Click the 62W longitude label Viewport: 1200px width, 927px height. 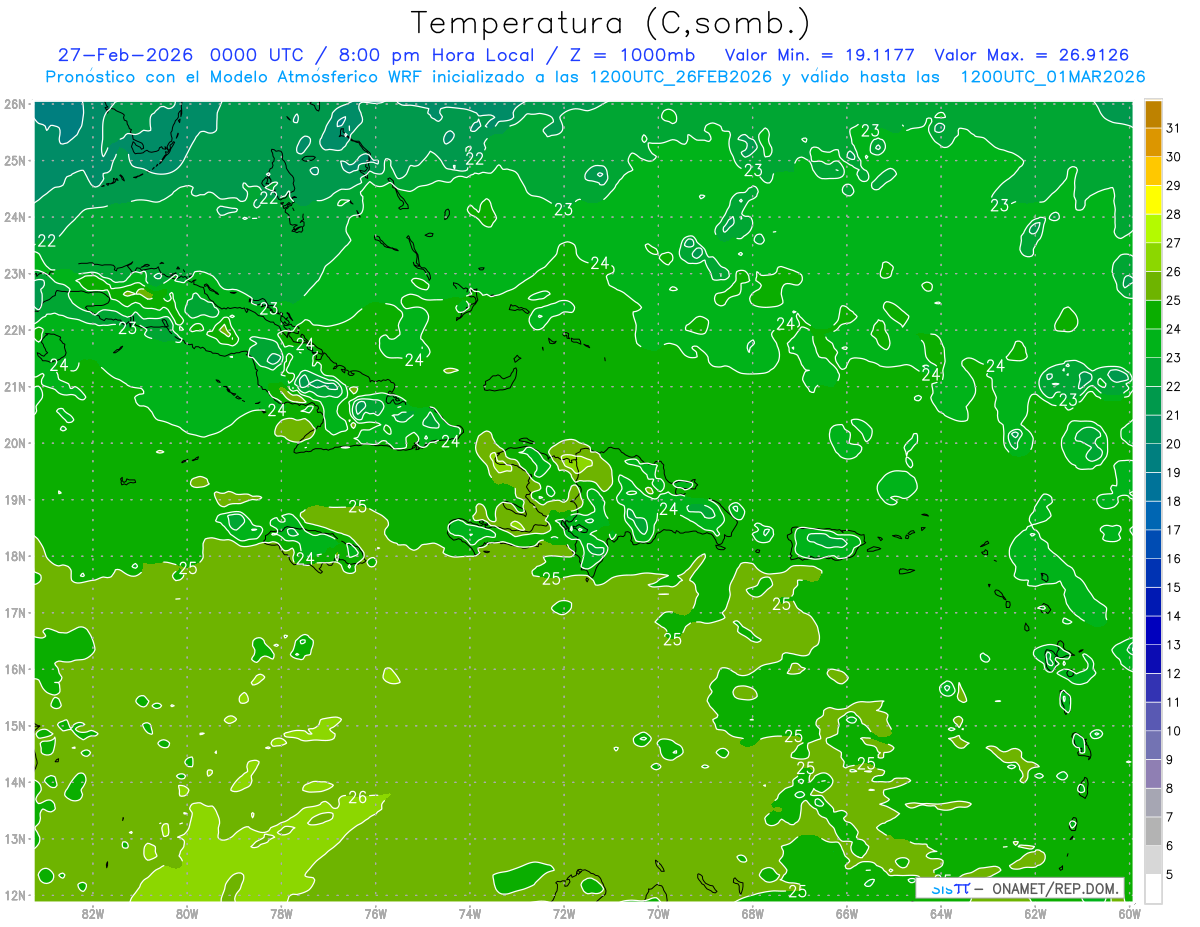click(x=1035, y=914)
